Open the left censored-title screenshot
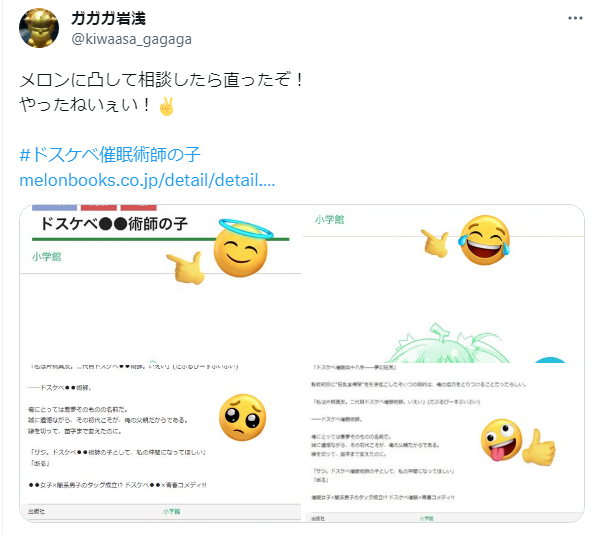 [161, 363]
